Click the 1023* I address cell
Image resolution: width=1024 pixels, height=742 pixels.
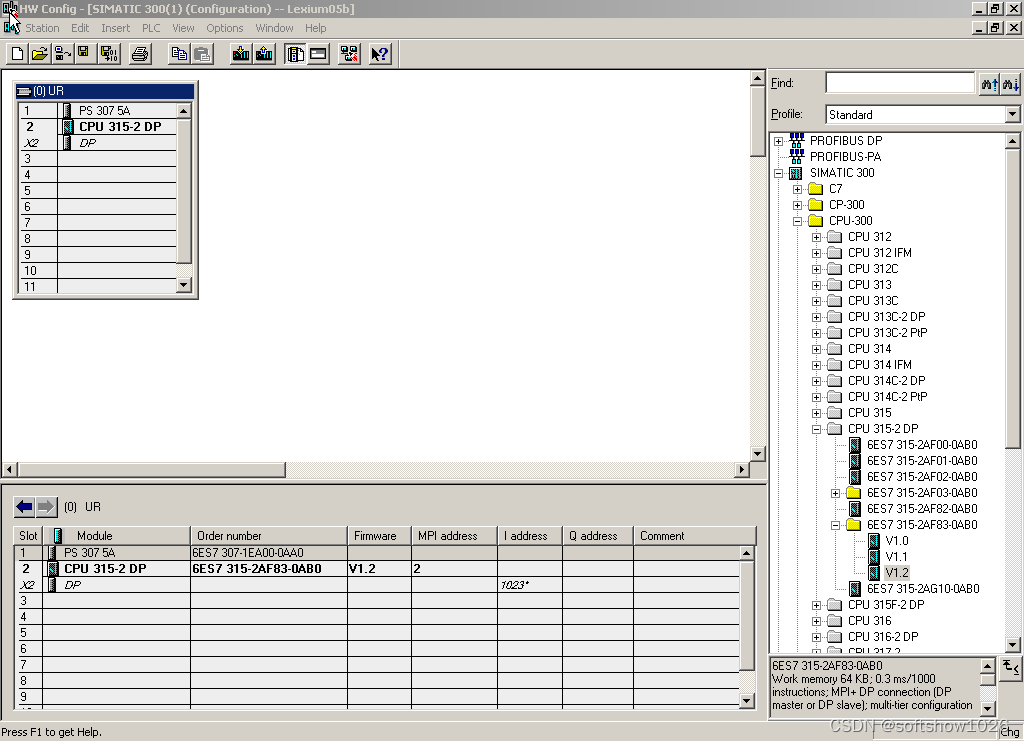click(530, 585)
